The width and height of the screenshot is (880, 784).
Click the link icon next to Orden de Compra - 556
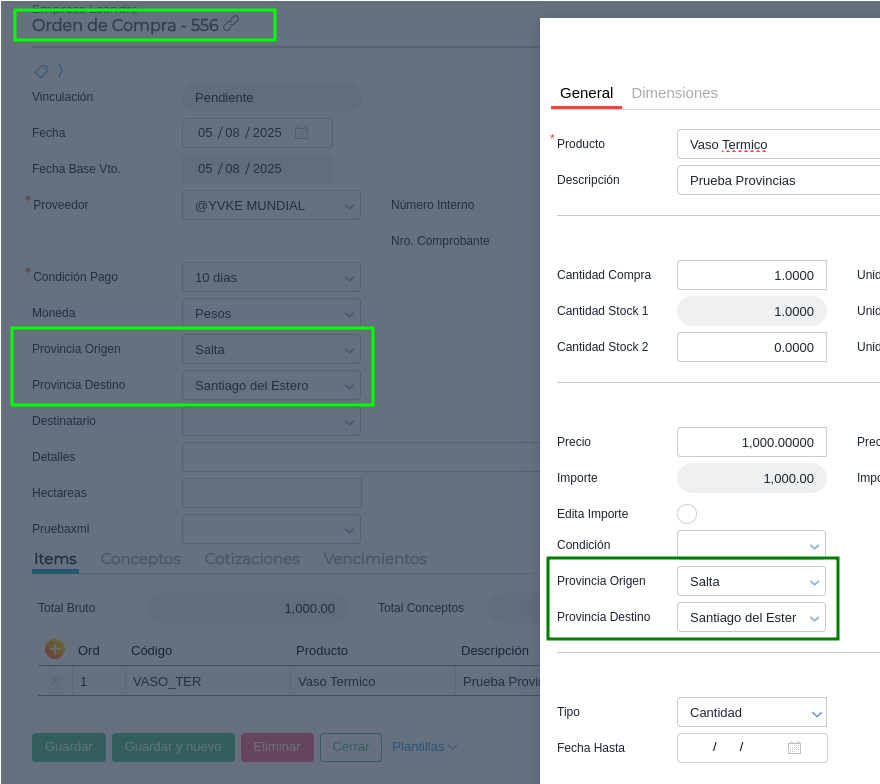[231, 24]
